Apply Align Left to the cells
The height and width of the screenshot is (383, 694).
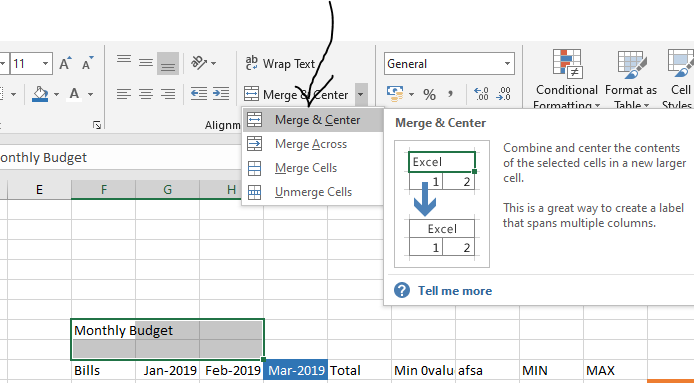pos(124,94)
